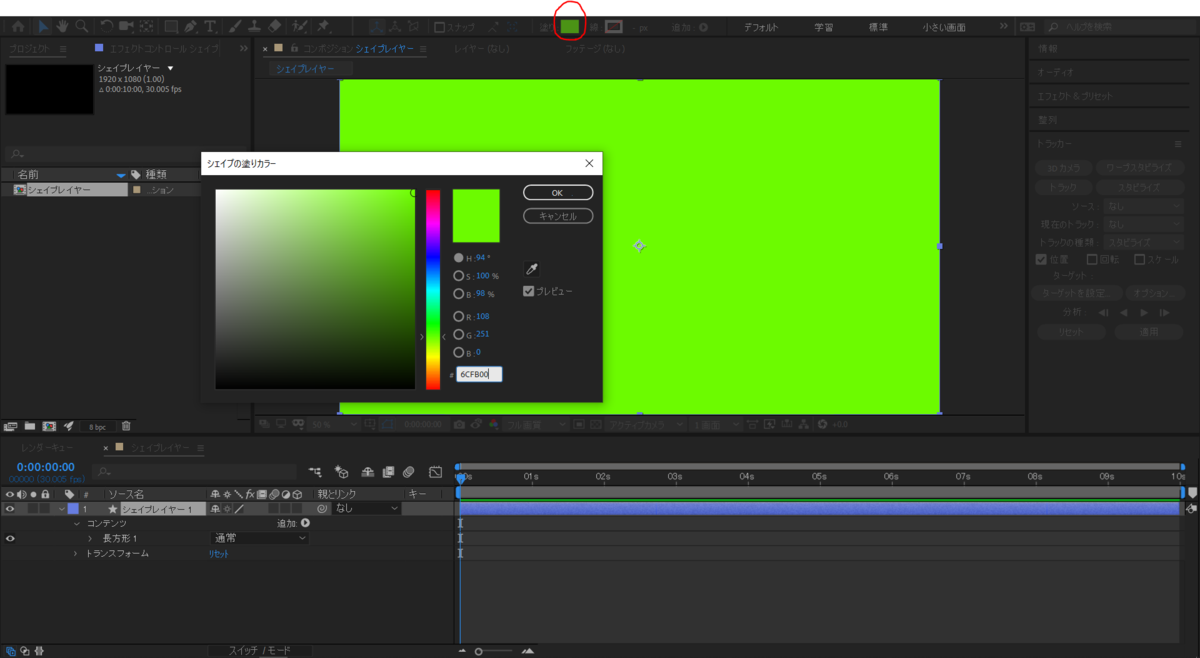Select the Puppet Pin tool
The height and width of the screenshot is (658, 1200).
click(x=323, y=26)
